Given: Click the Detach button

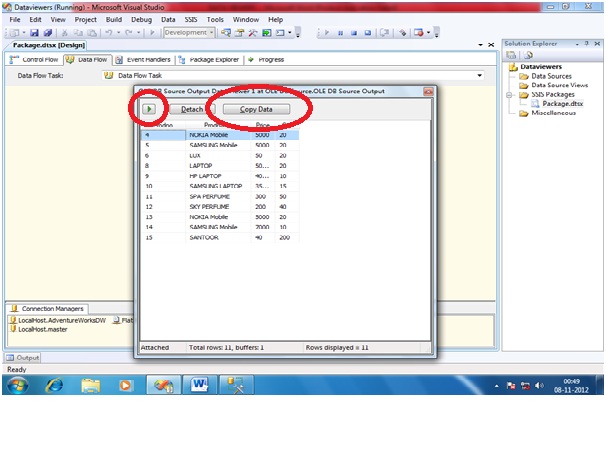Looking at the screenshot, I should (191, 108).
